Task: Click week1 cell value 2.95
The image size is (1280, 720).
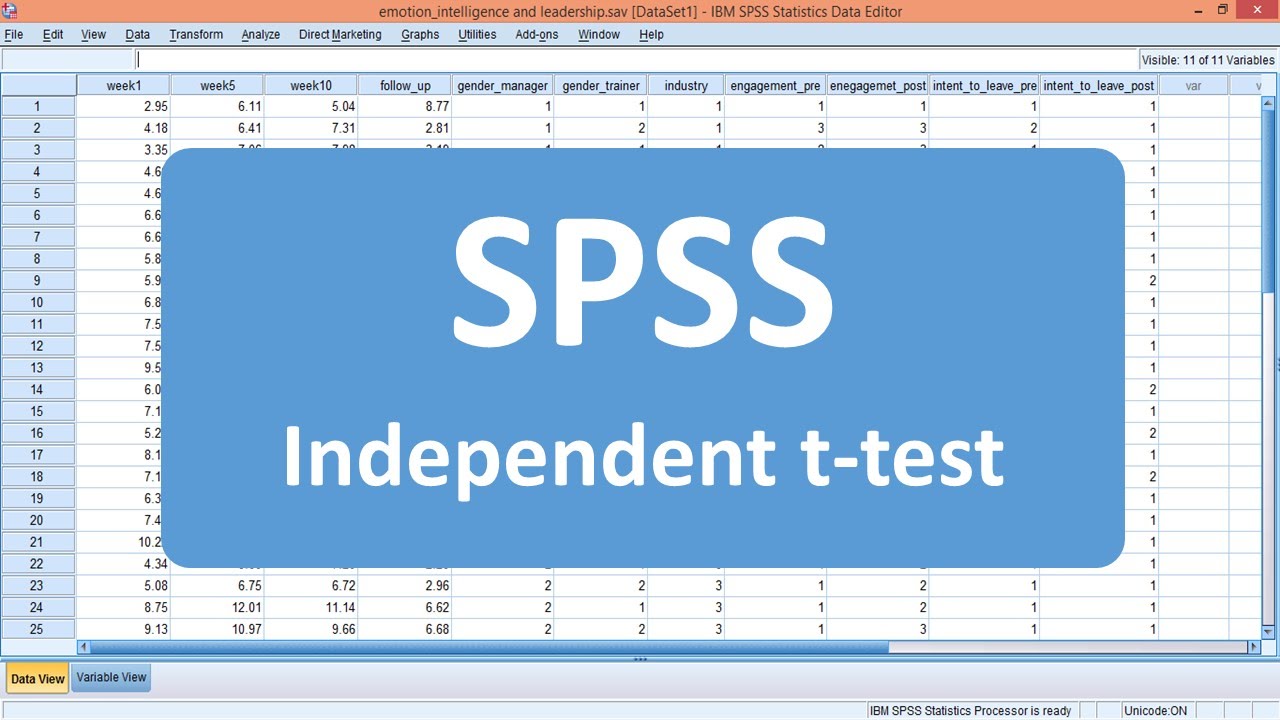Action: pos(124,106)
